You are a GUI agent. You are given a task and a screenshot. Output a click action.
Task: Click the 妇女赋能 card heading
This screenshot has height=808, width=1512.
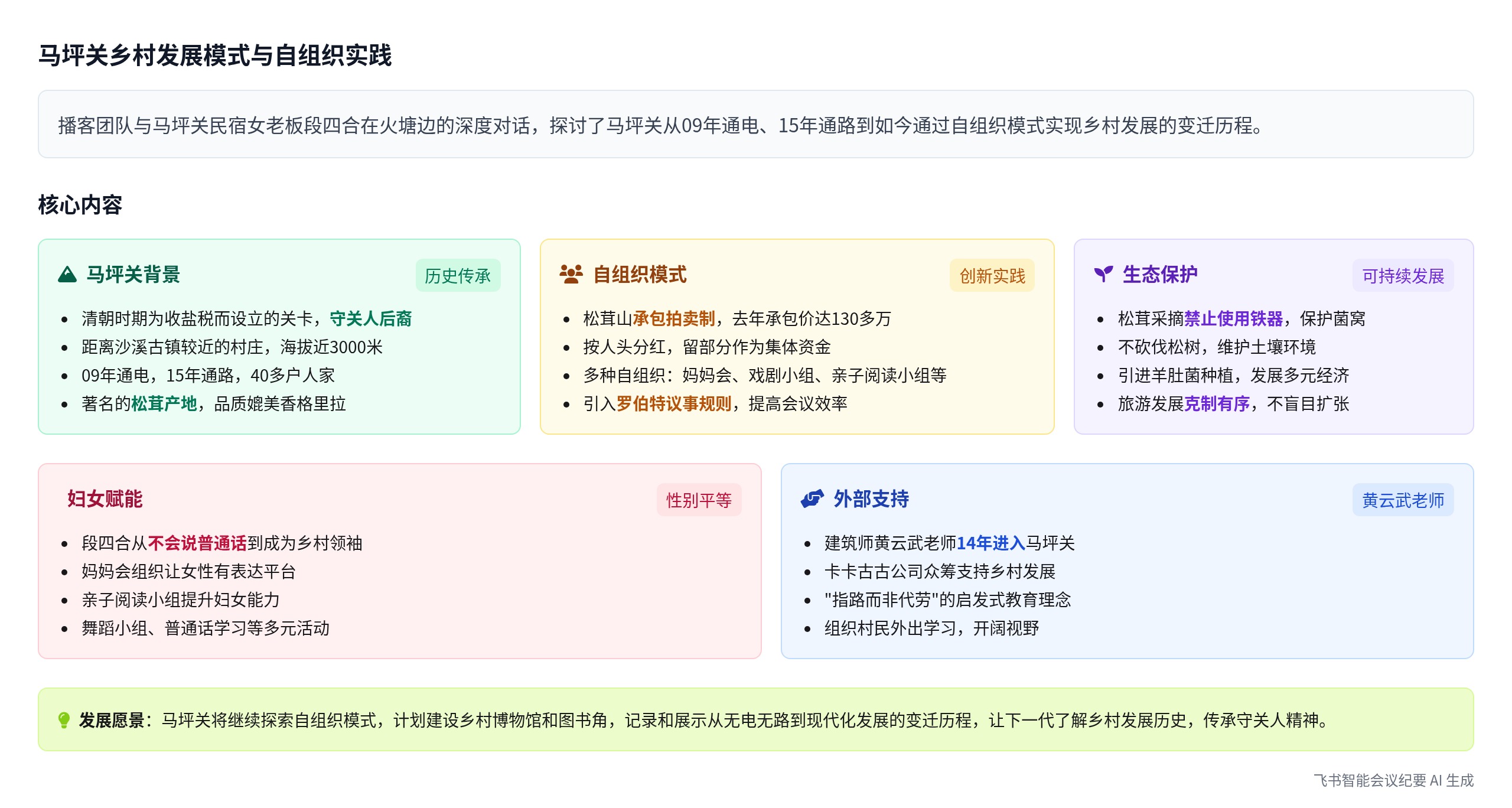105,499
